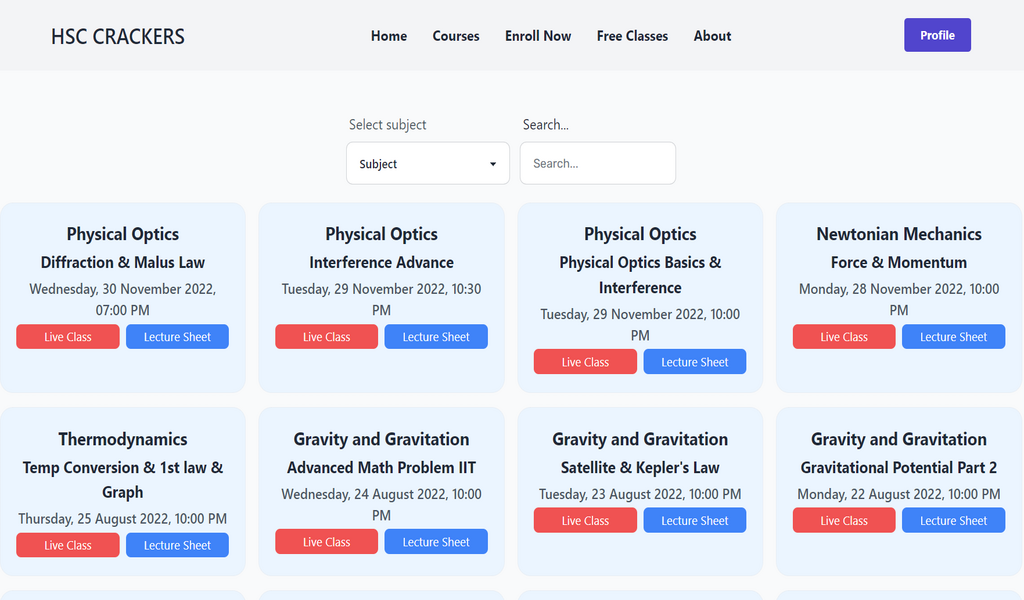
Task: Join Live Class for Diffraction & Malus Law
Action: 68,337
